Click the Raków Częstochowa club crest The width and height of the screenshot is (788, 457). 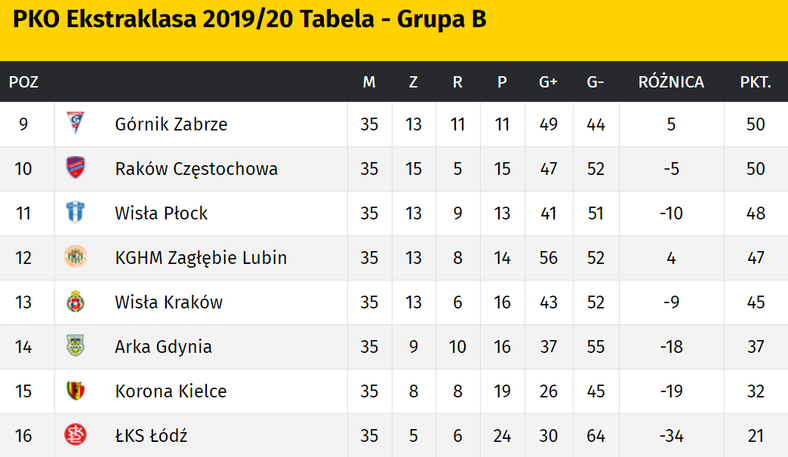[x=75, y=169]
